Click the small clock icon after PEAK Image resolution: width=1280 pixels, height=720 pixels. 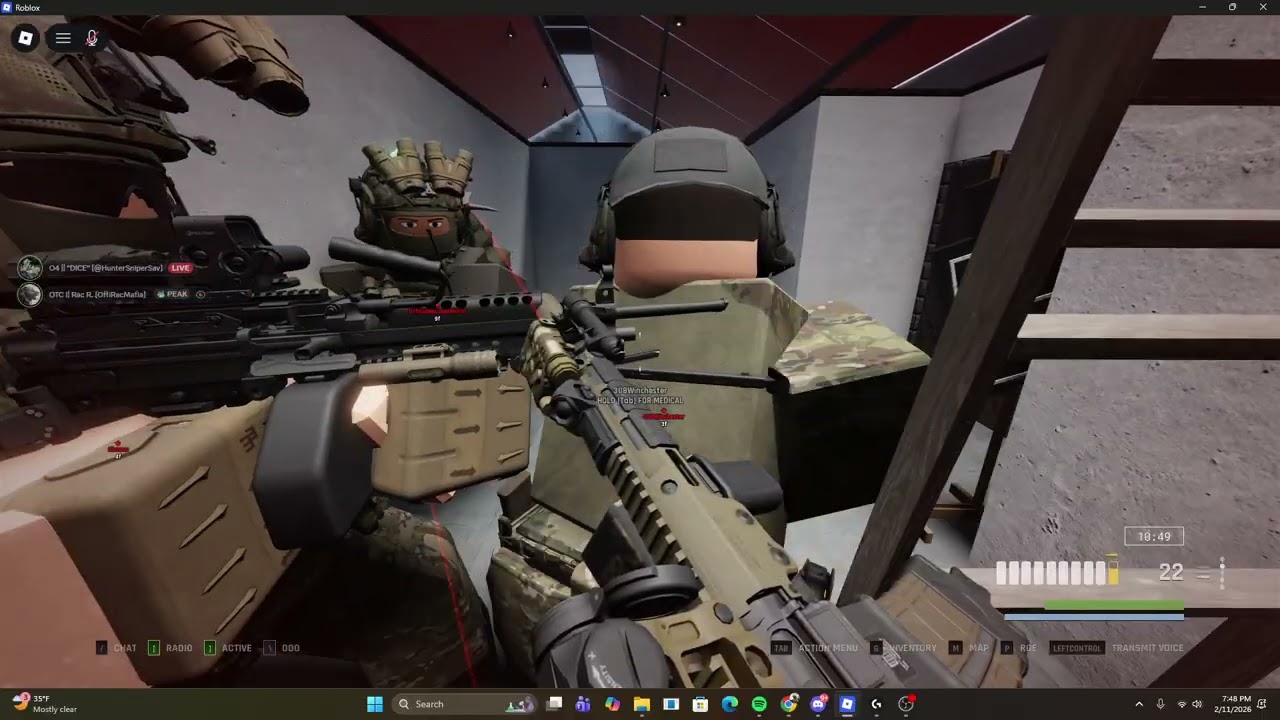point(201,294)
